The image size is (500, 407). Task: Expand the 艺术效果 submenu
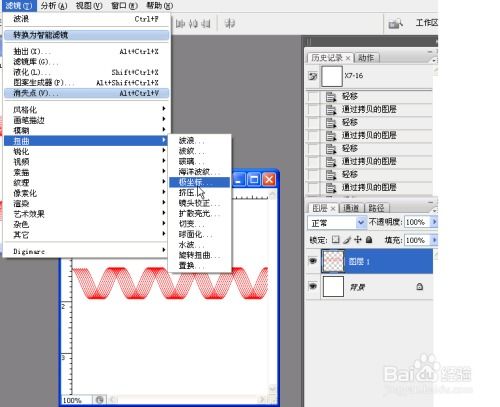[87, 214]
